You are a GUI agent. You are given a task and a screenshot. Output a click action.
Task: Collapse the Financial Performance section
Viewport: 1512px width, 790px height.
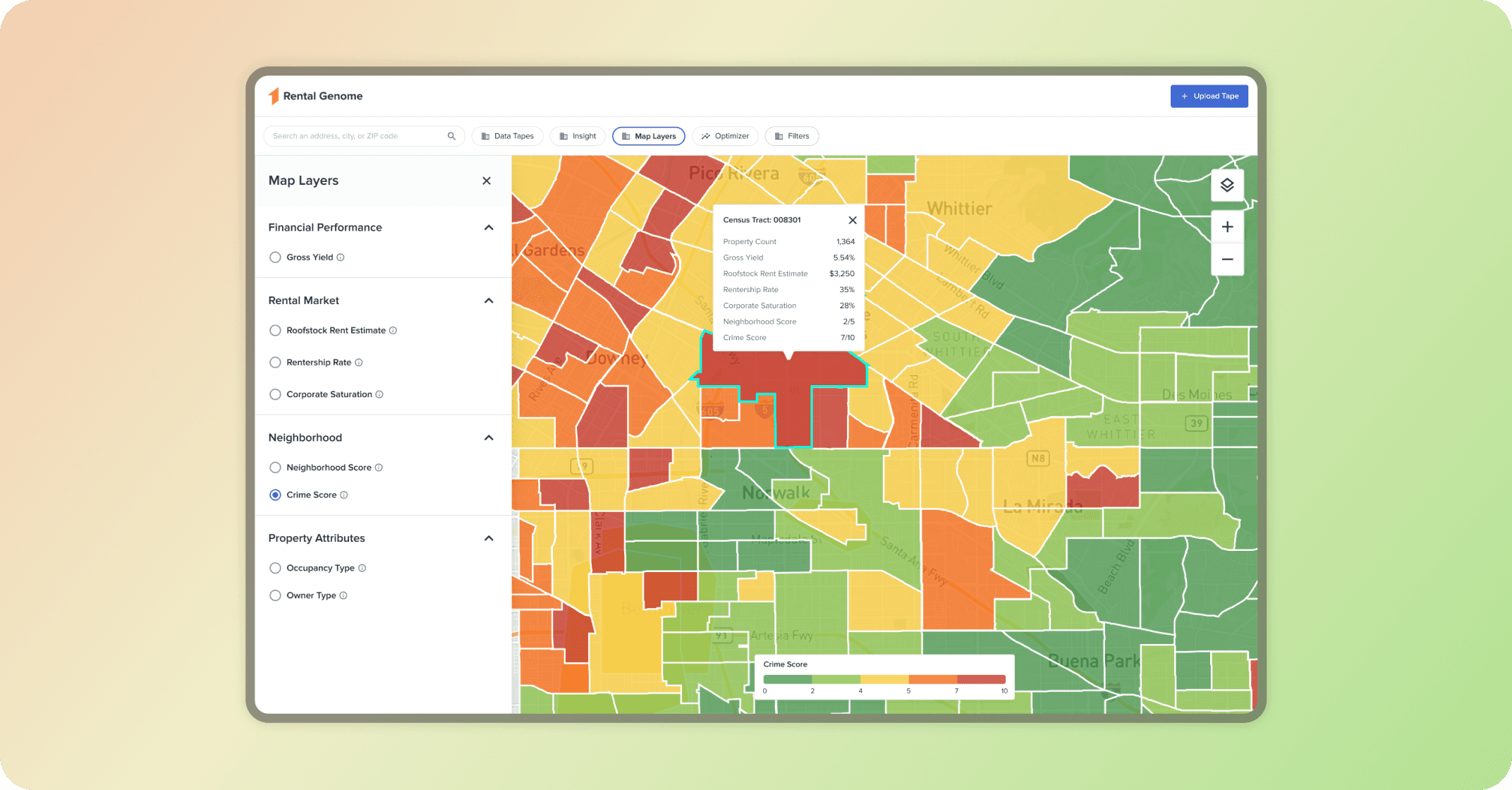pos(489,228)
